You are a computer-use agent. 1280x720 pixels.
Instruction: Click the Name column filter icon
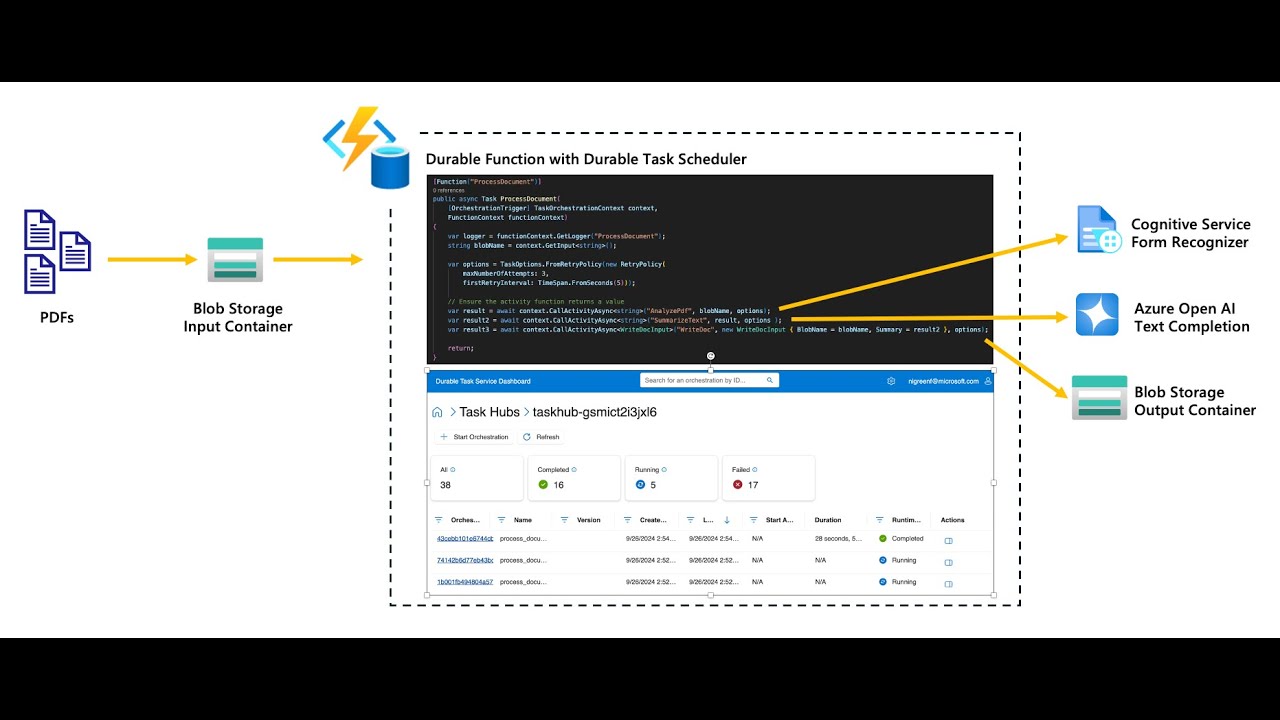click(502, 520)
